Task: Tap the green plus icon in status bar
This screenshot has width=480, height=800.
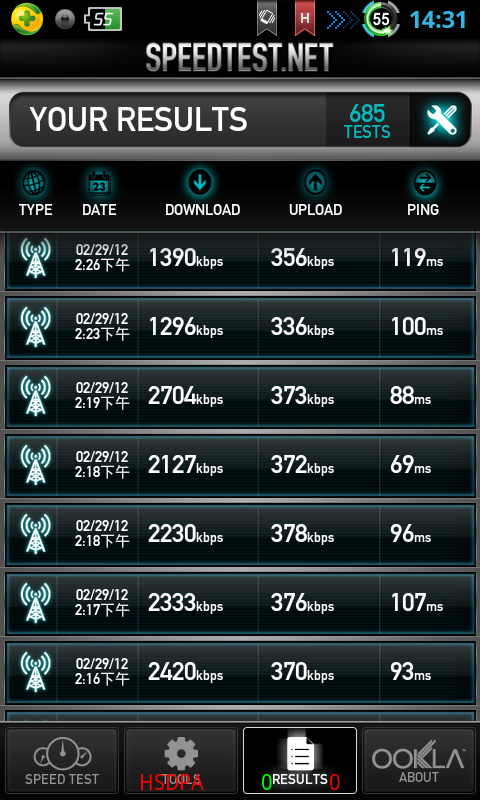Action: pyautogui.click(x=27, y=19)
